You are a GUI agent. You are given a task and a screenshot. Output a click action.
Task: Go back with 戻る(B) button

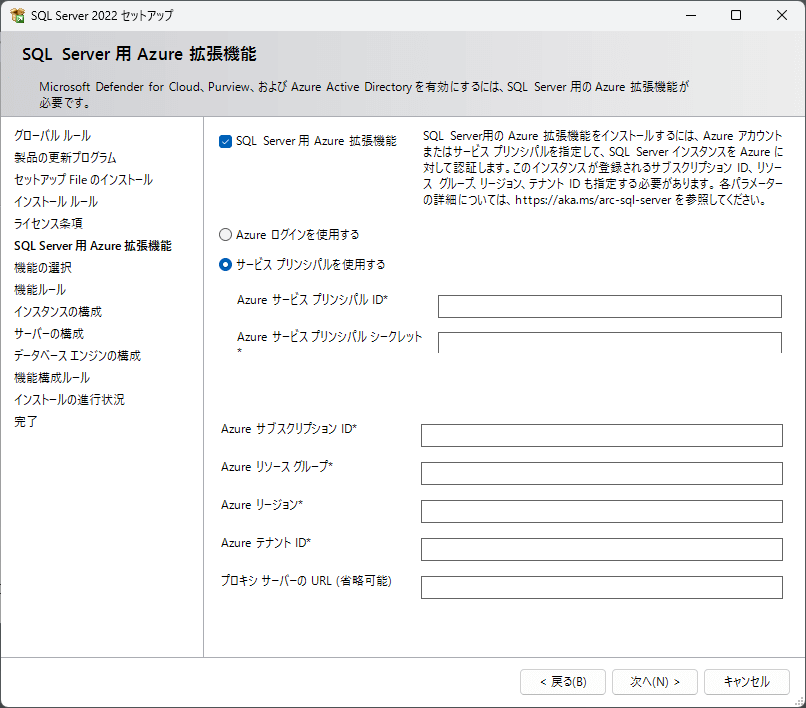(563, 682)
